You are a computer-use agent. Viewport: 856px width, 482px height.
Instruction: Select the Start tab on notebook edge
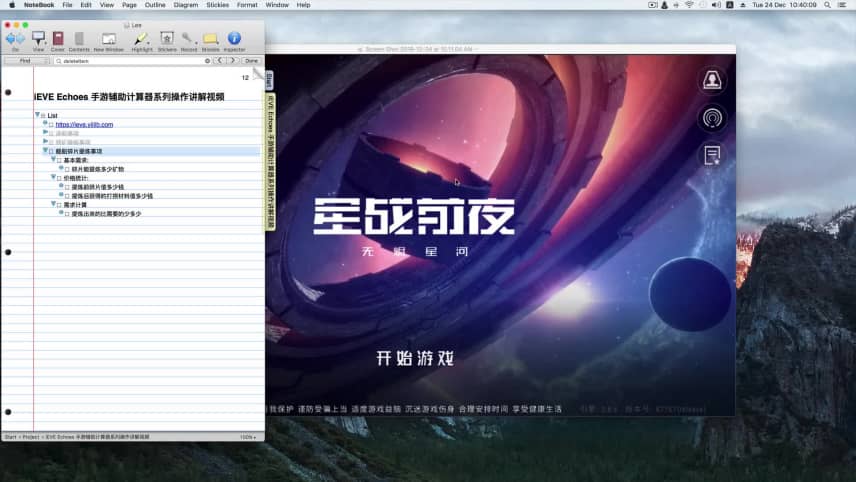click(269, 80)
